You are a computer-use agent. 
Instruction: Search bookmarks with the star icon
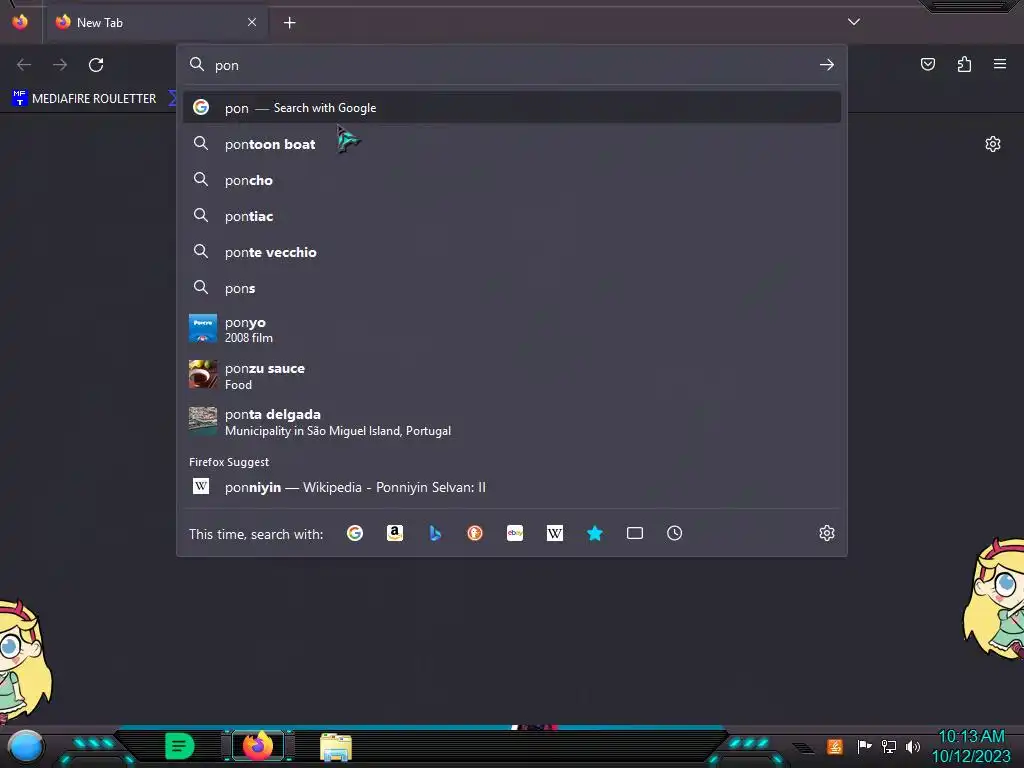click(594, 534)
